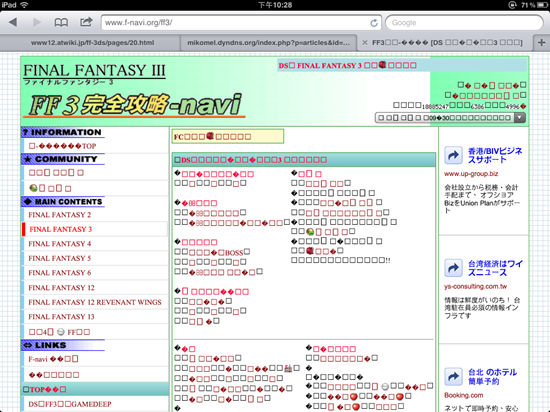Open FINAL FANTASY 3 sidebar link
Viewport: 550px width, 412px height.
[x=60, y=229]
